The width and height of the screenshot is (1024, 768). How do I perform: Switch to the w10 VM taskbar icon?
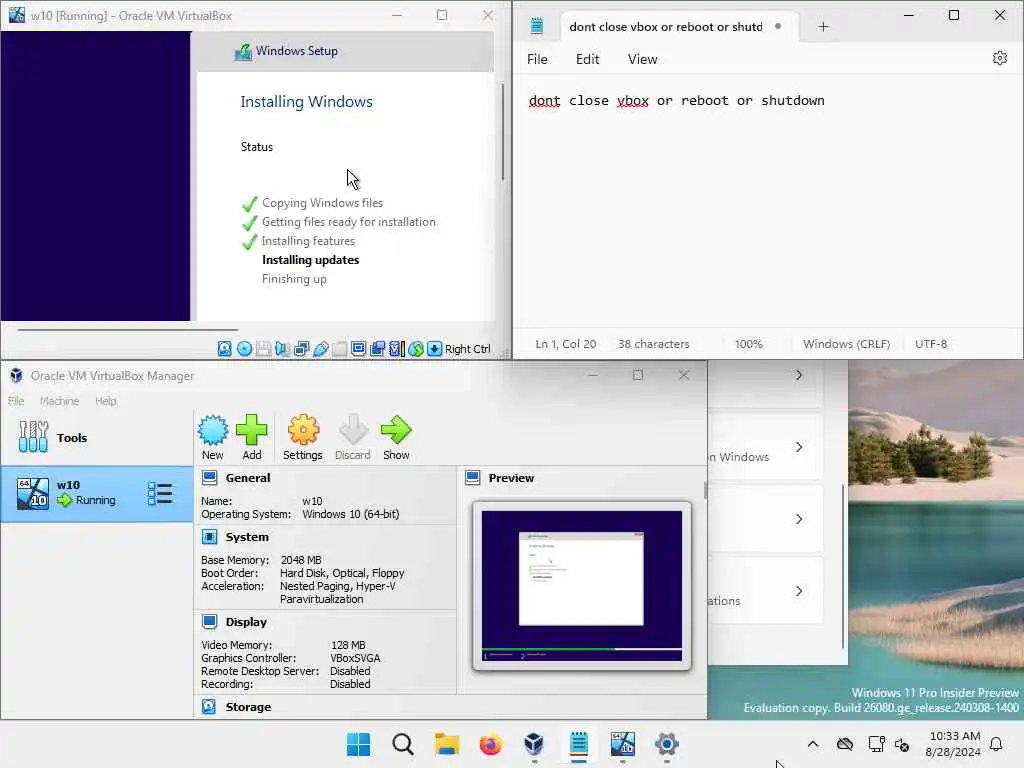(x=622, y=744)
